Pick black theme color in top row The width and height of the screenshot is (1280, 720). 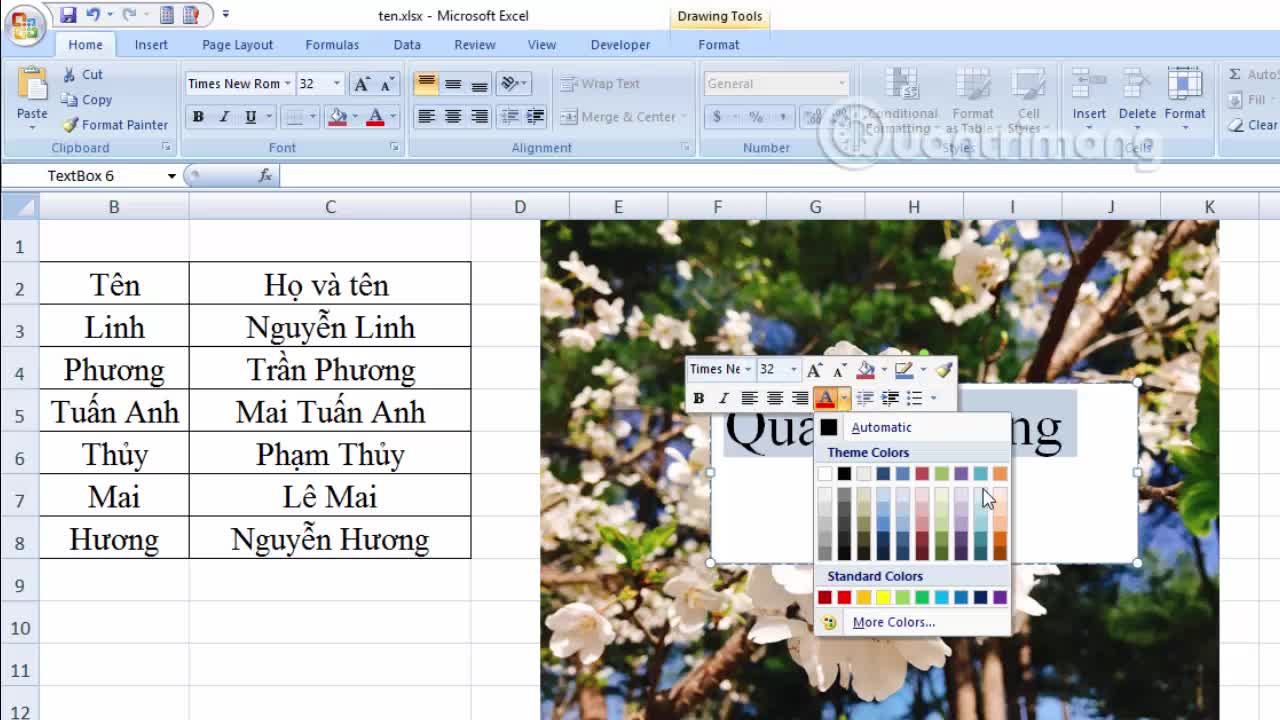coord(844,473)
